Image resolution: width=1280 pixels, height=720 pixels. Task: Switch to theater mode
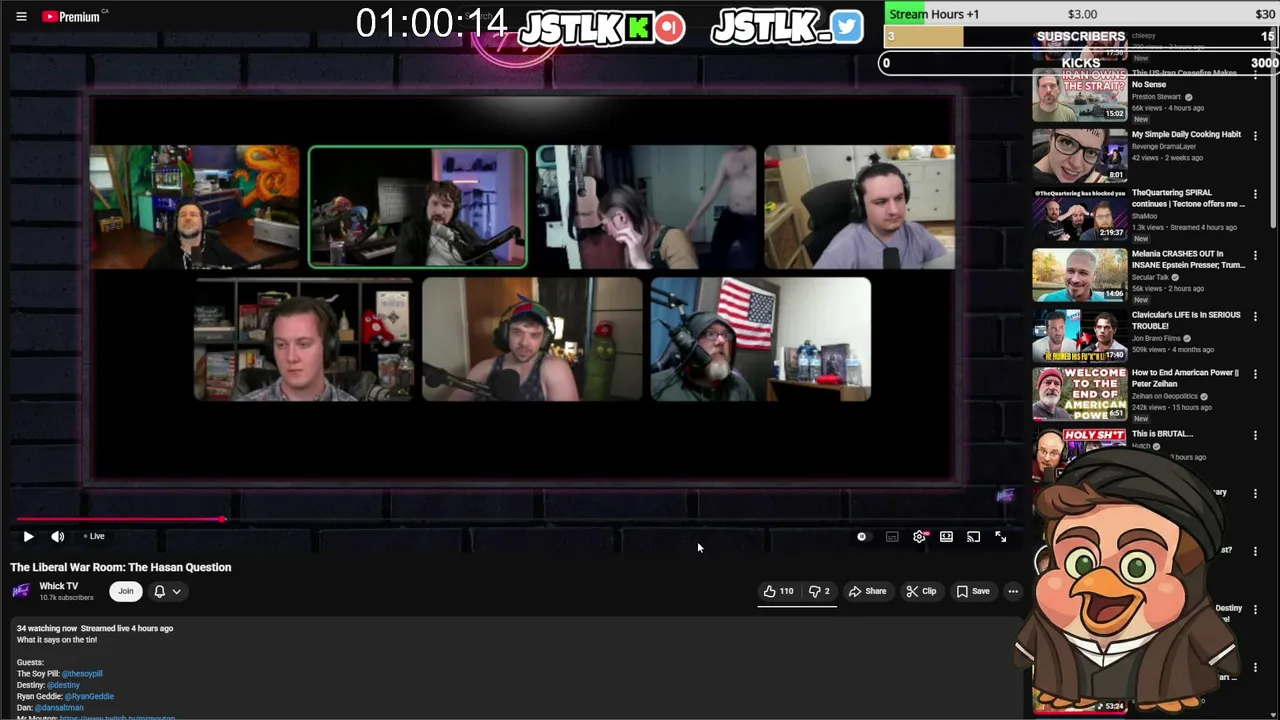point(946,537)
